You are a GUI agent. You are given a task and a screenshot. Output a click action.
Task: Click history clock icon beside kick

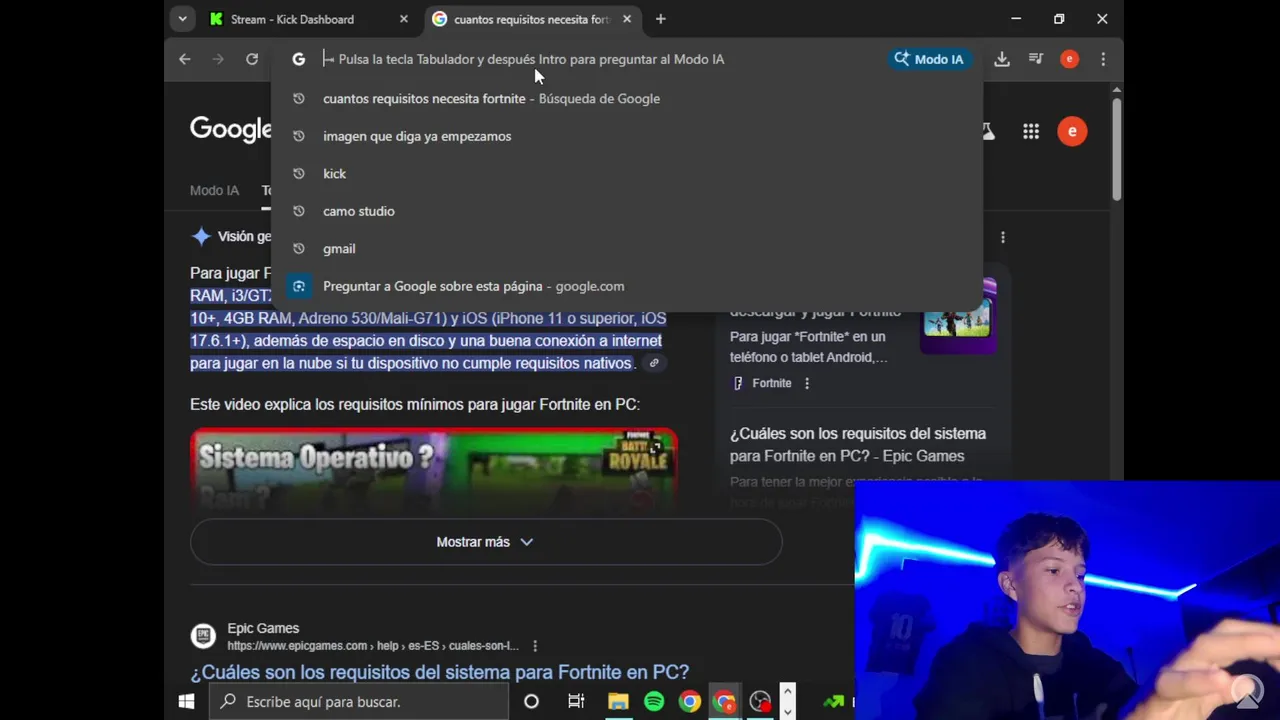coord(298,173)
